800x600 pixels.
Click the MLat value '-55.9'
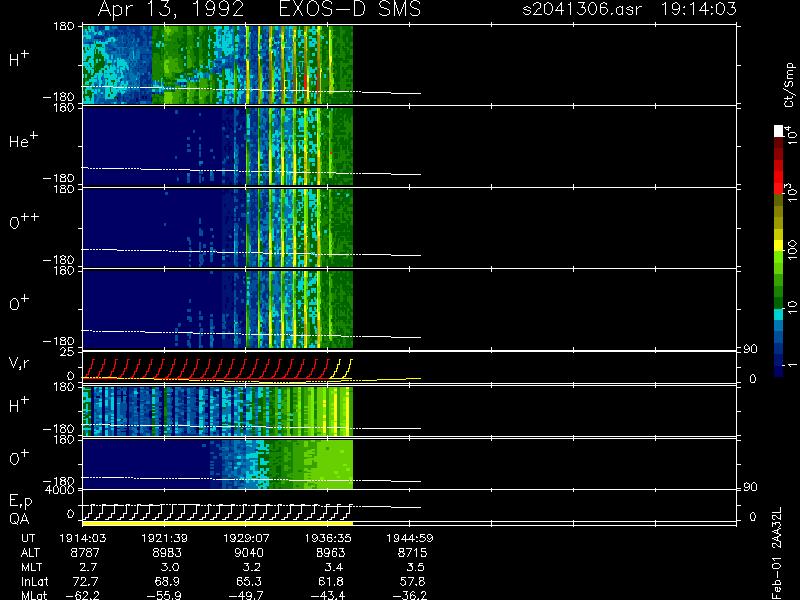pyautogui.click(x=164, y=595)
